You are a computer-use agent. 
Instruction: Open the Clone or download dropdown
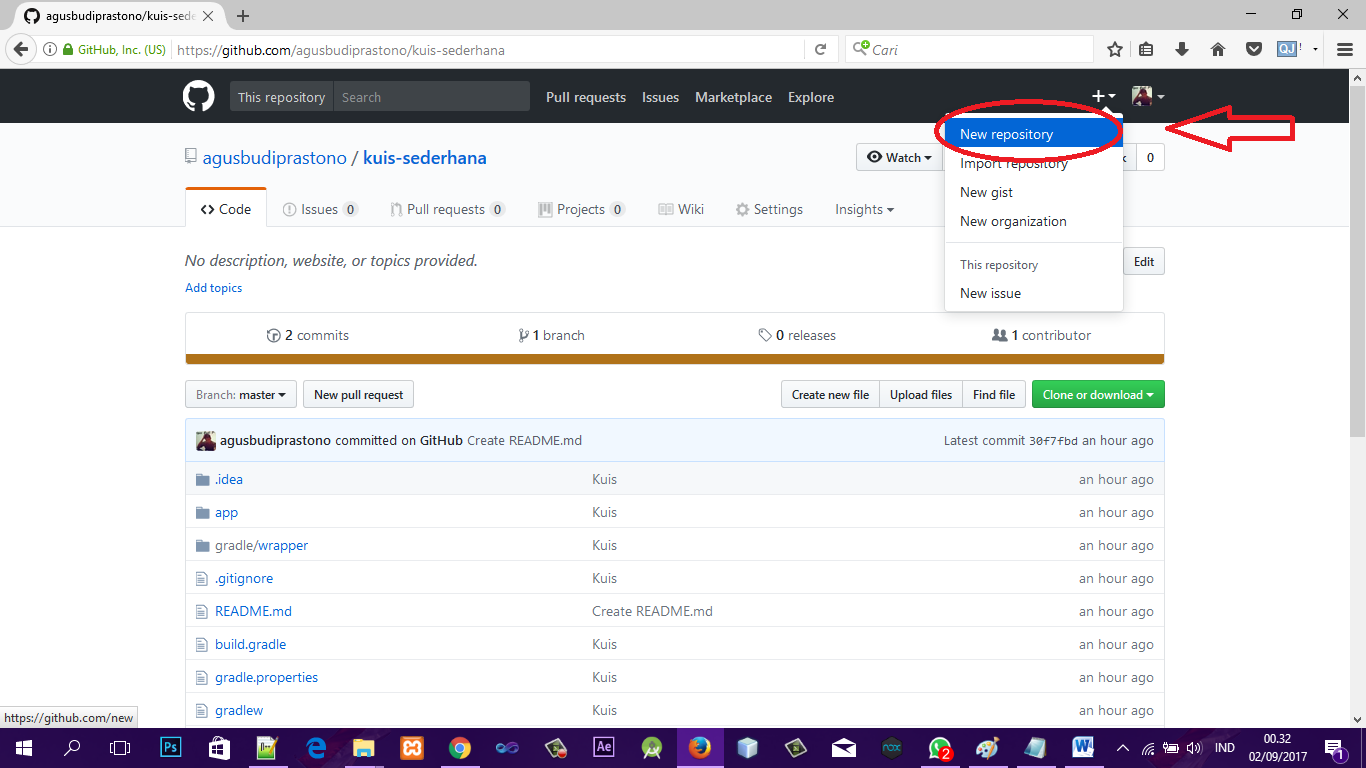(1097, 394)
